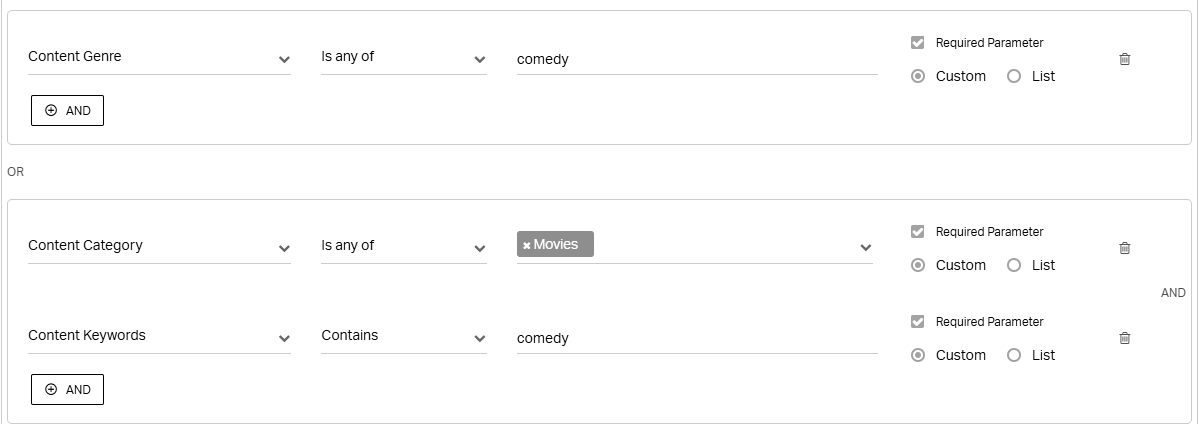Screen dimensions: 1199x424
Task: Open the Content Category parameter dropdown
Action: click(x=159, y=246)
